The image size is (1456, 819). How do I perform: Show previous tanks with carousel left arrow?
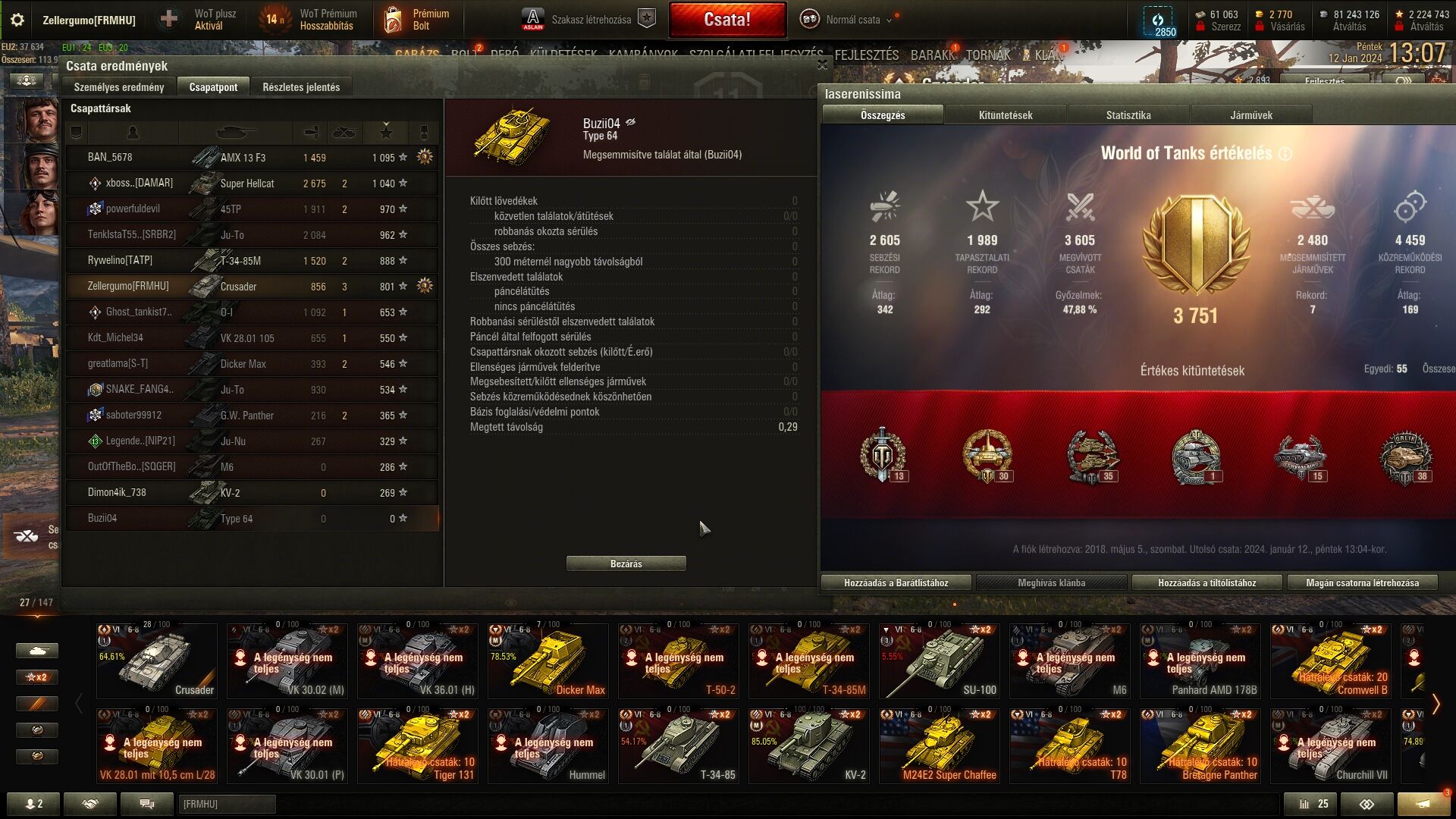click(79, 704)
